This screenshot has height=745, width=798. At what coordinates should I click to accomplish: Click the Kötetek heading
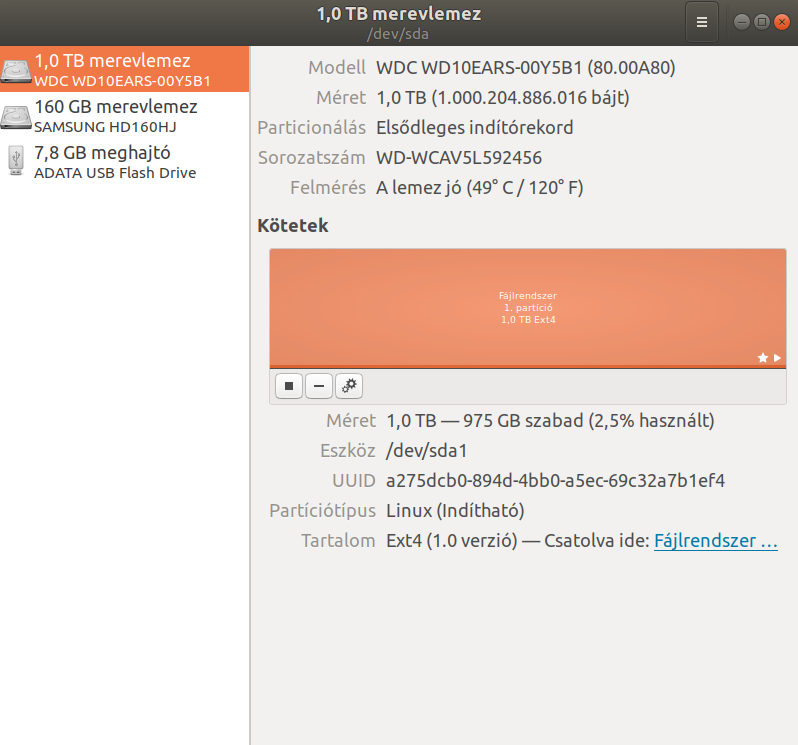293,225
